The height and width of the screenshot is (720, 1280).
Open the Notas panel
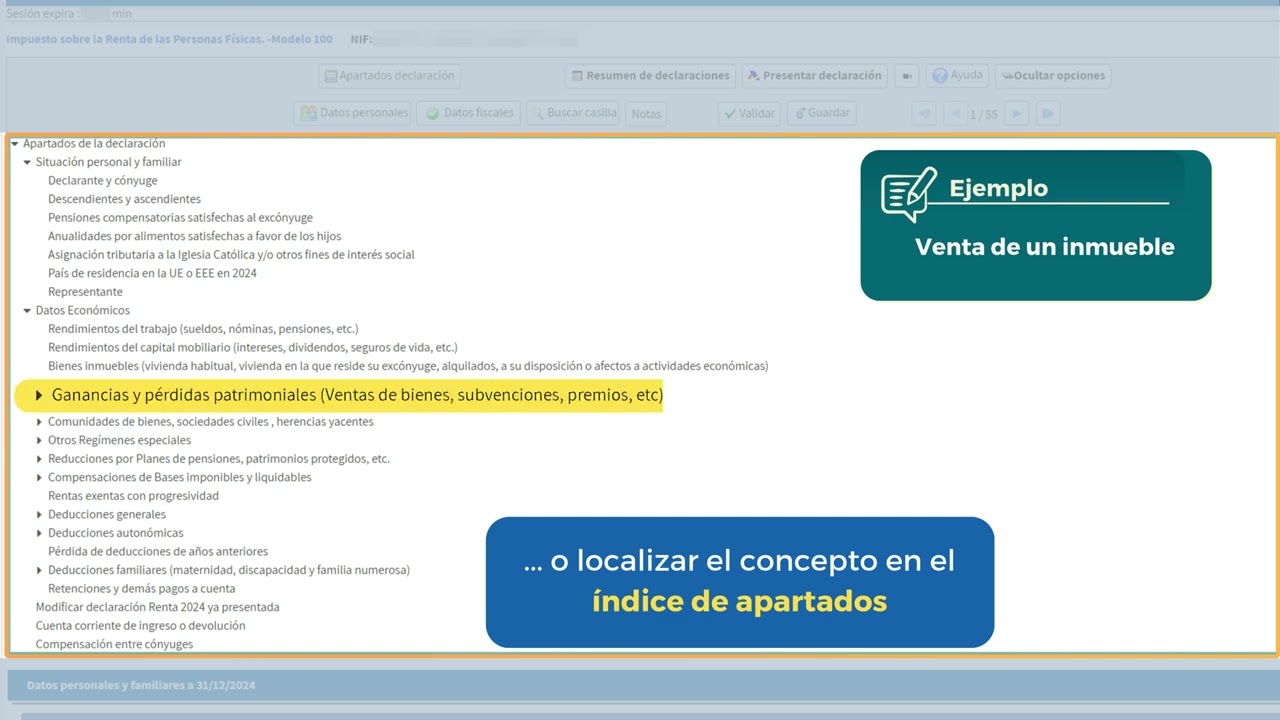click(645, 113)
